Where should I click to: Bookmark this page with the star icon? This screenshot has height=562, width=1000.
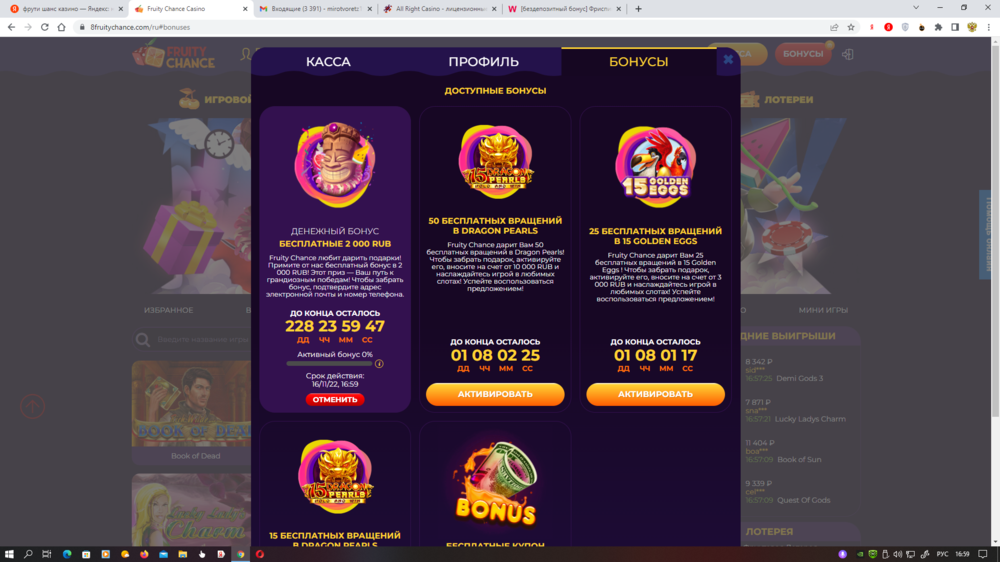(851, 27)
